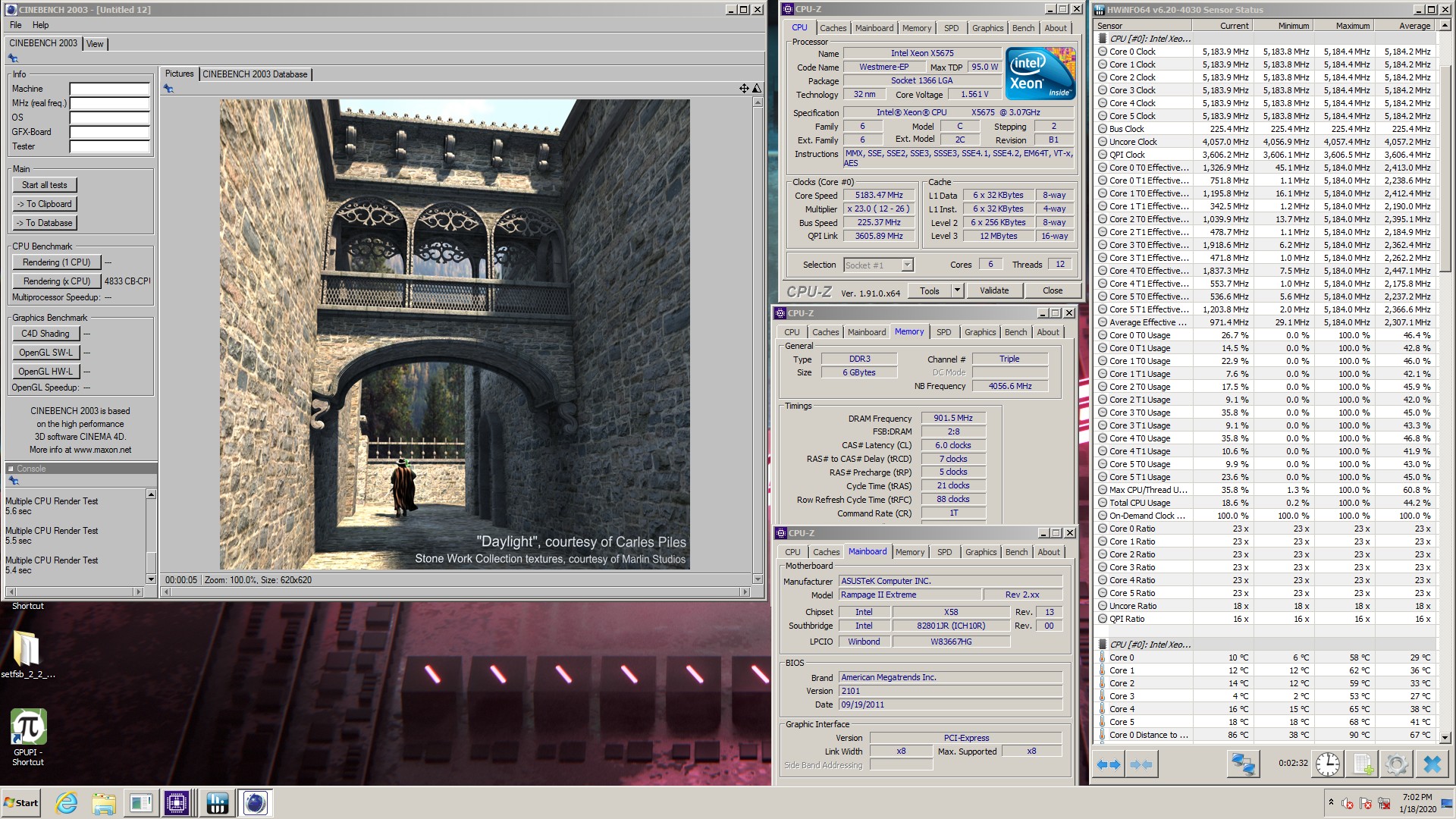Image resolution: width=1456 pixels, height=819 pixels.
Task: Run the OpenGL HW-L benchmark
Action: (x=45, y=372)
